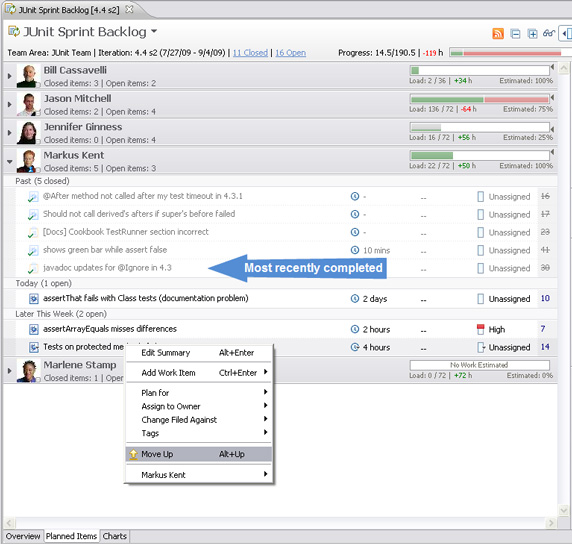
Task: Click Jason Mitchell's avatar photo
Action: (28, 104)
